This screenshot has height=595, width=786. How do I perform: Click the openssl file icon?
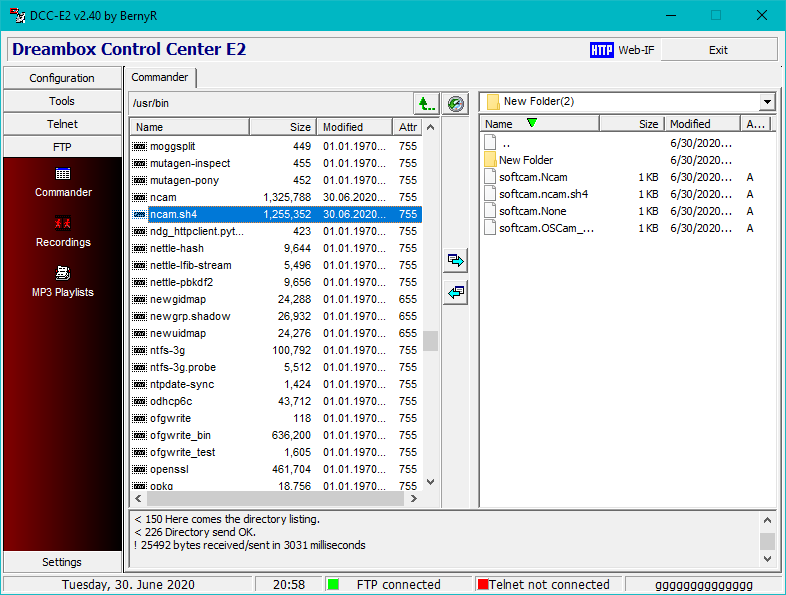(139, 470)
